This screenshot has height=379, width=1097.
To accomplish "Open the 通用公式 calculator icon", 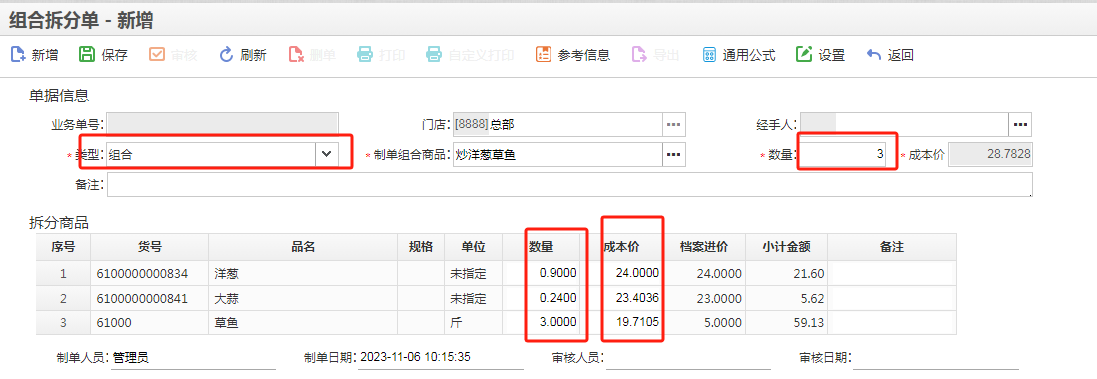I will click(709, 55).
